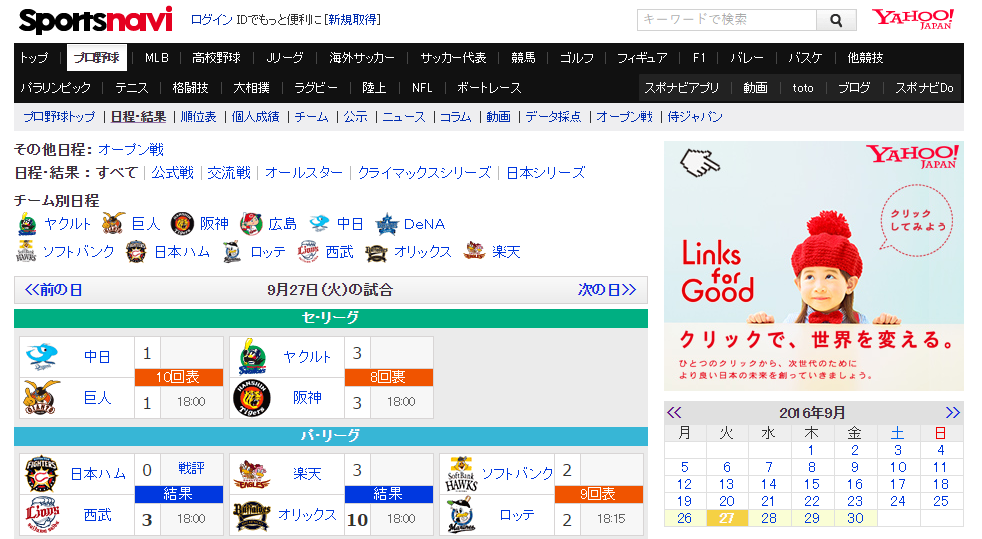982x539 pixels.
Task: Click the Hanshin Tigers icon in team schedule
Action: 182,223
